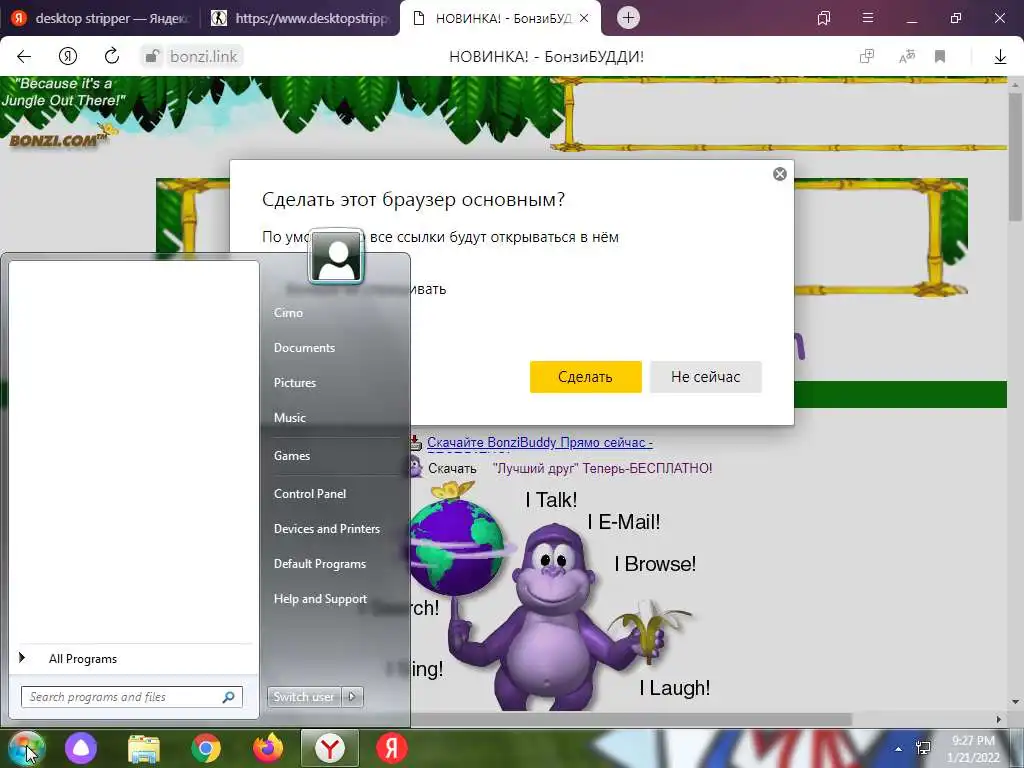1024x768 pixels.
Task: Open Yandex home page button
Action: point(68,56)
